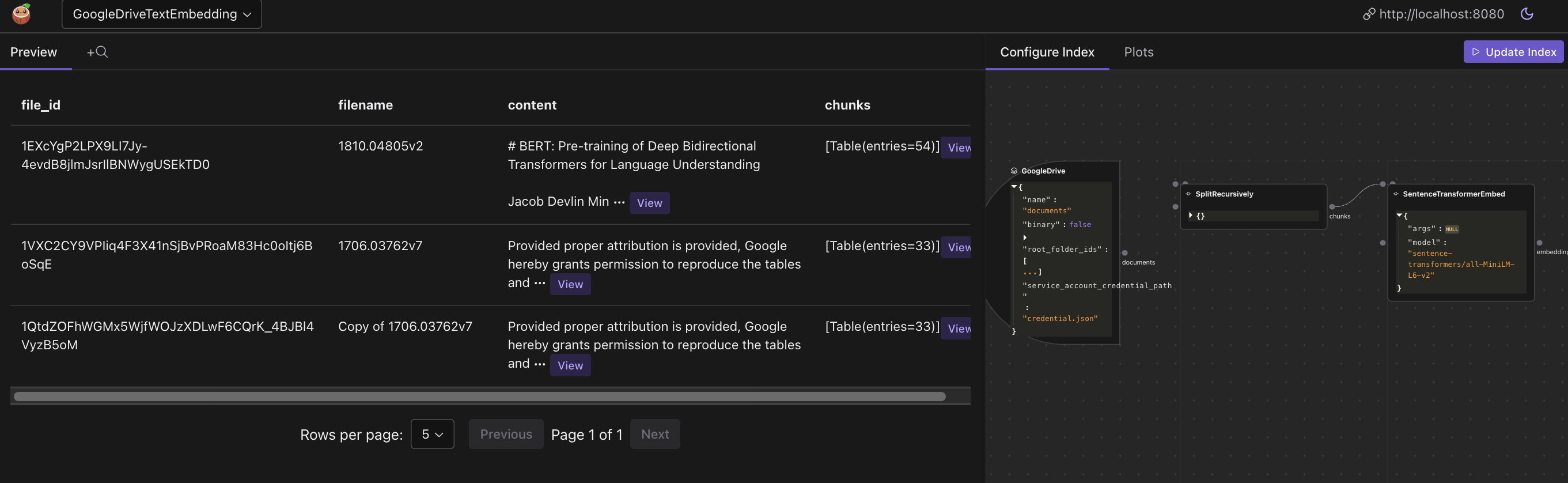Expand the SplitRecursively empty JSON object

tap(1191, 216)
